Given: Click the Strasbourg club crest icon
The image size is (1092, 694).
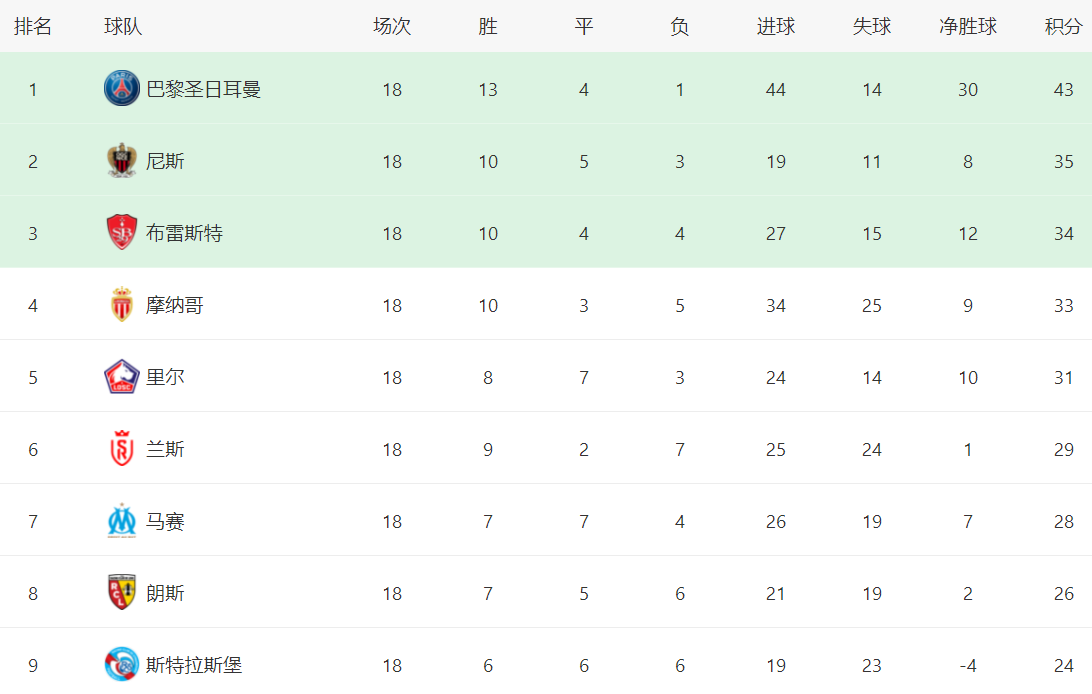Looking at the screenshot, I should click(x=122, y=664).
